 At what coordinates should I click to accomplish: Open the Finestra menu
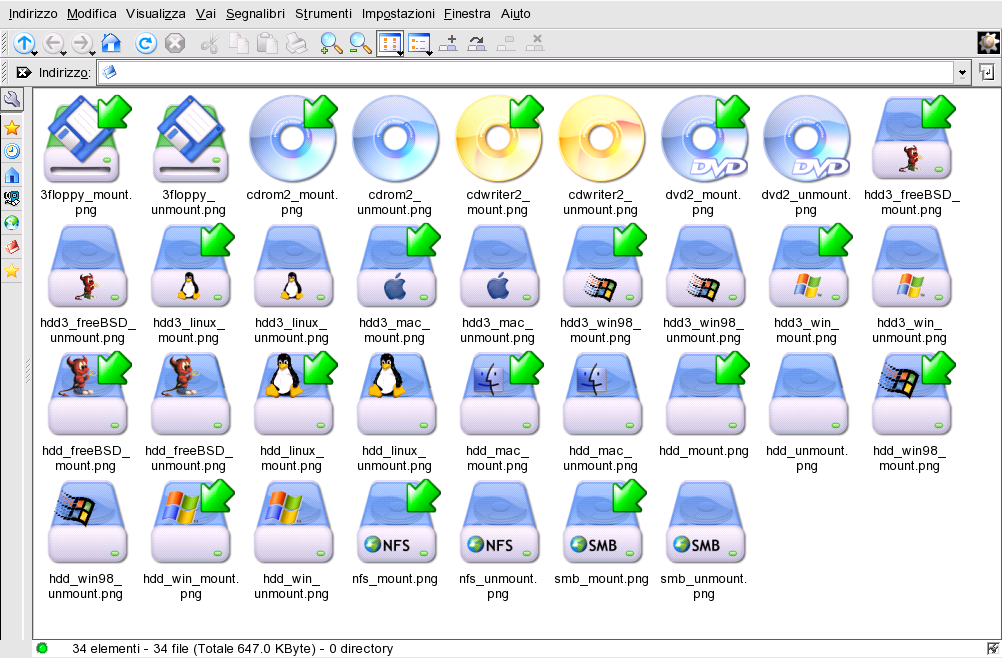[x=467, y=13]
